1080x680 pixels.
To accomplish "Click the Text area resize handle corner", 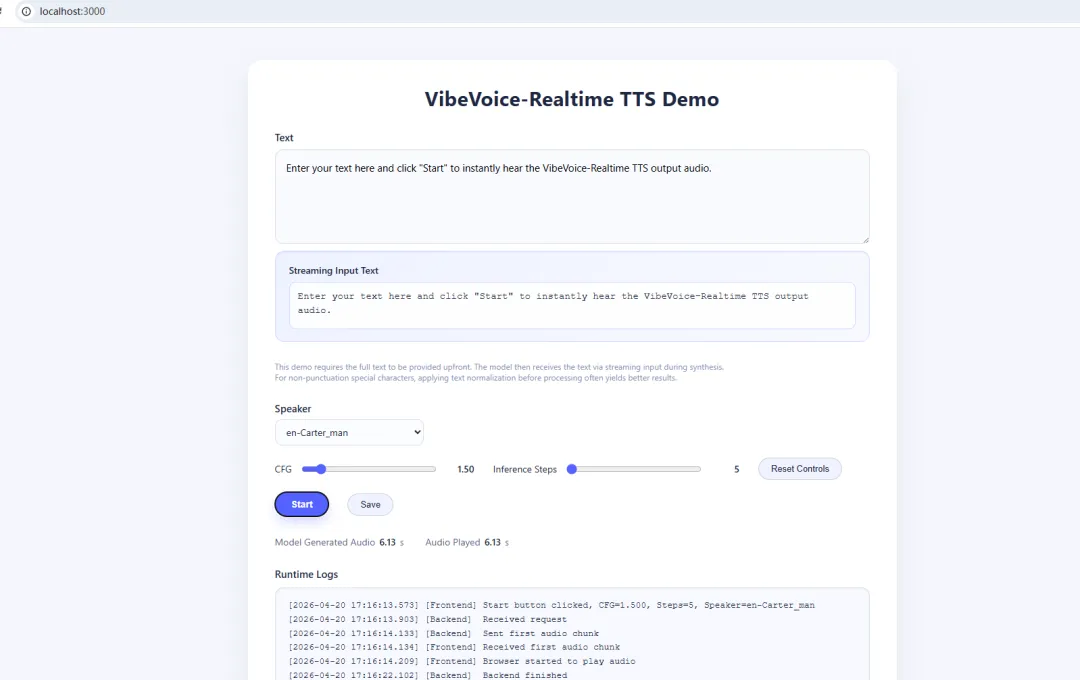I will [865, 239].
